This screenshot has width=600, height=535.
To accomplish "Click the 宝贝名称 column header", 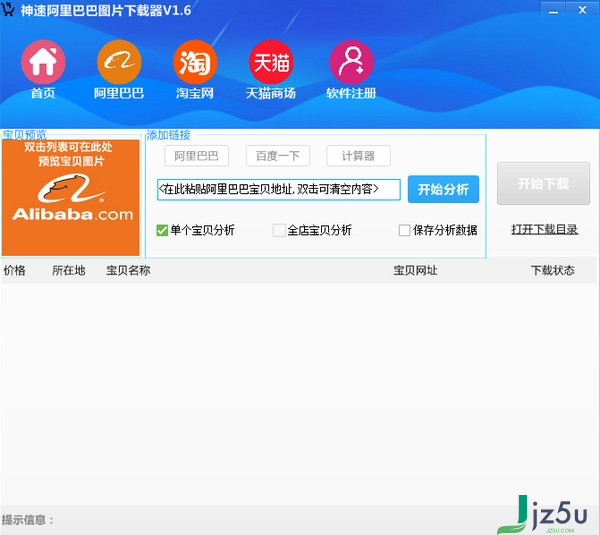I will pos(128,271).
